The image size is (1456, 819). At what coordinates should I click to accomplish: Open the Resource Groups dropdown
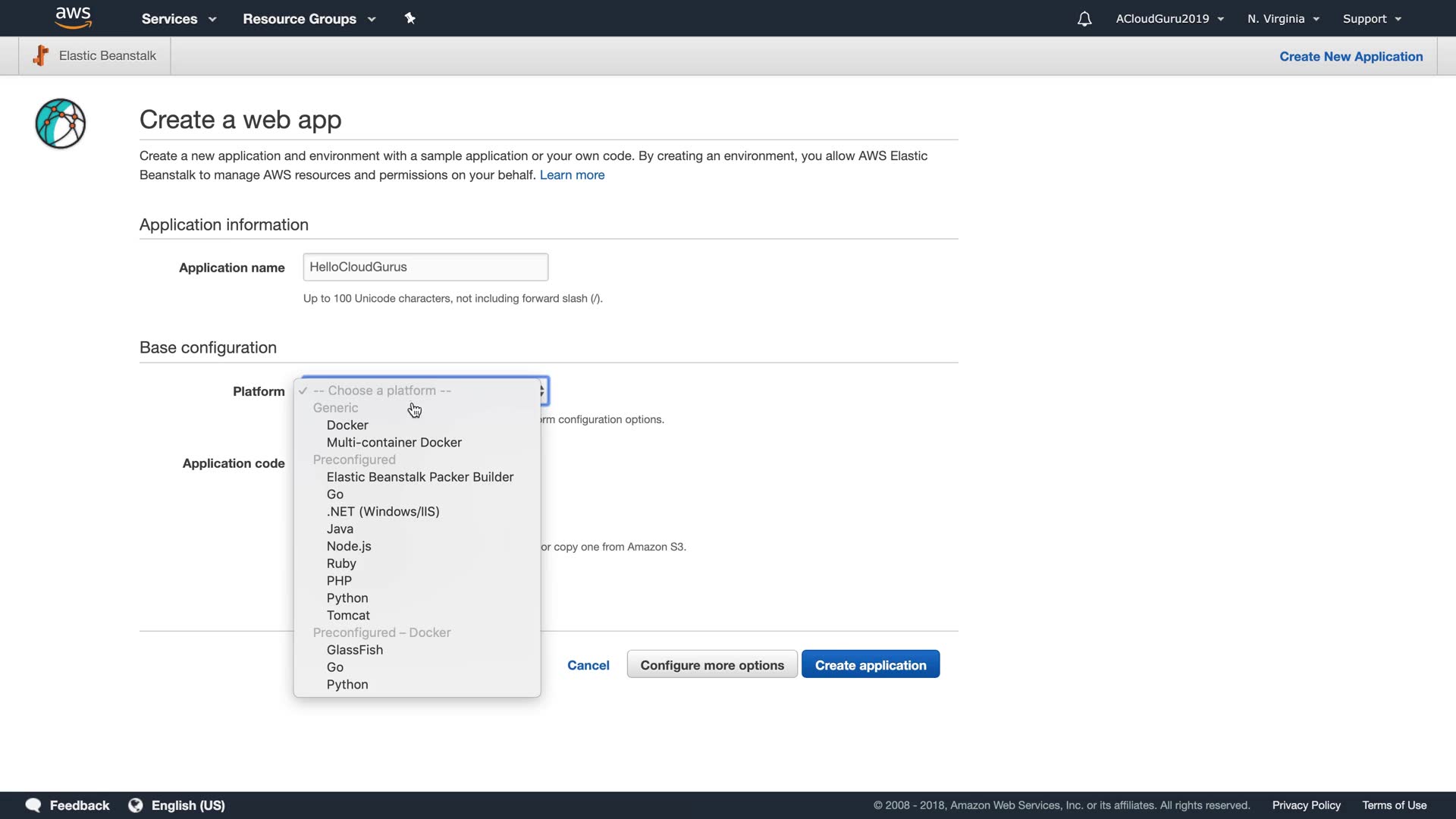pyautogui.click(x=309, y=19)
